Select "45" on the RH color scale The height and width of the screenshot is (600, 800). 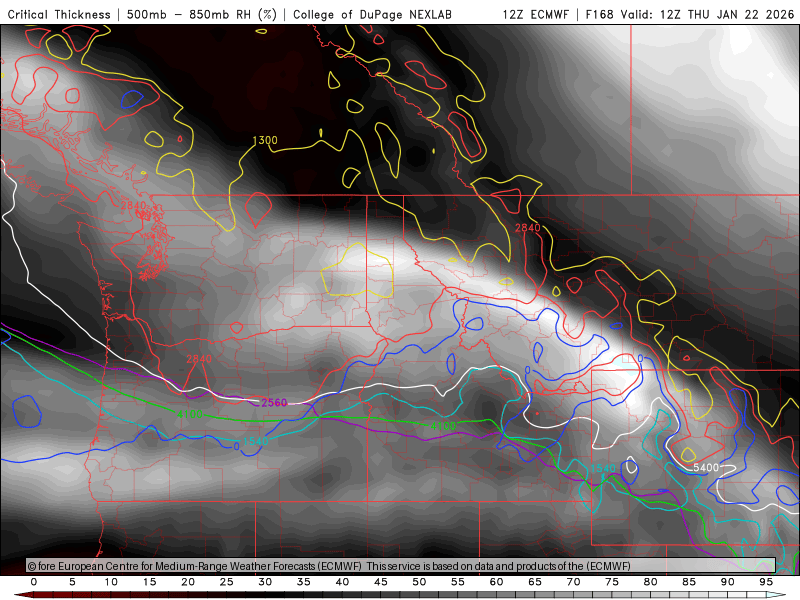pyautogui.click(x=381, y=582)
